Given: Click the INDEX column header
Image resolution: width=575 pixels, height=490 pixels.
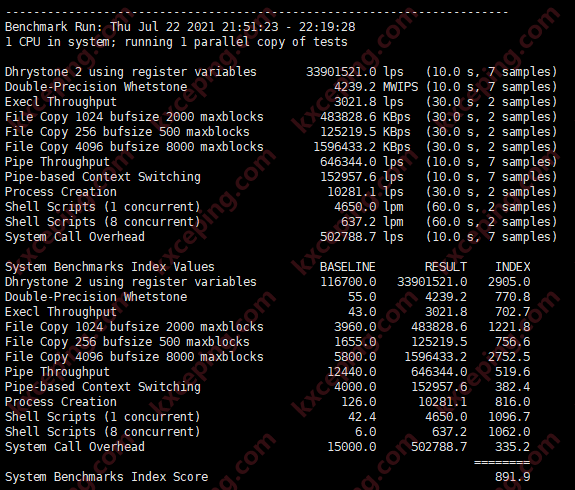Looking at the screenshot, I should click(513, 267).
